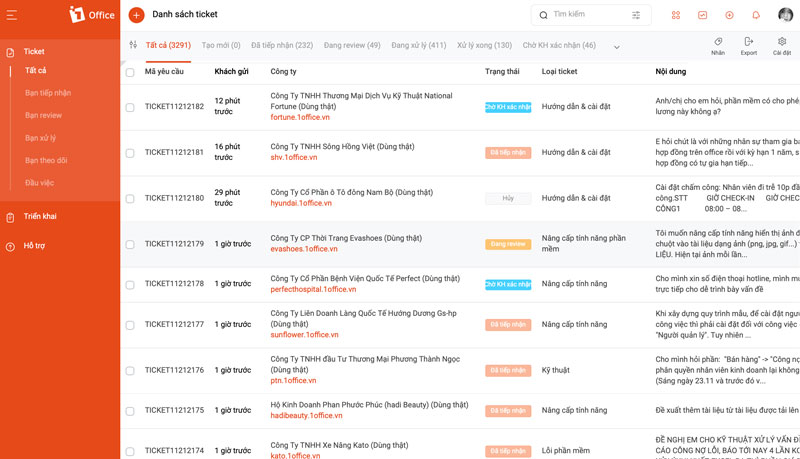Open column filter icon beside Tất cả tab

(133, 45)
